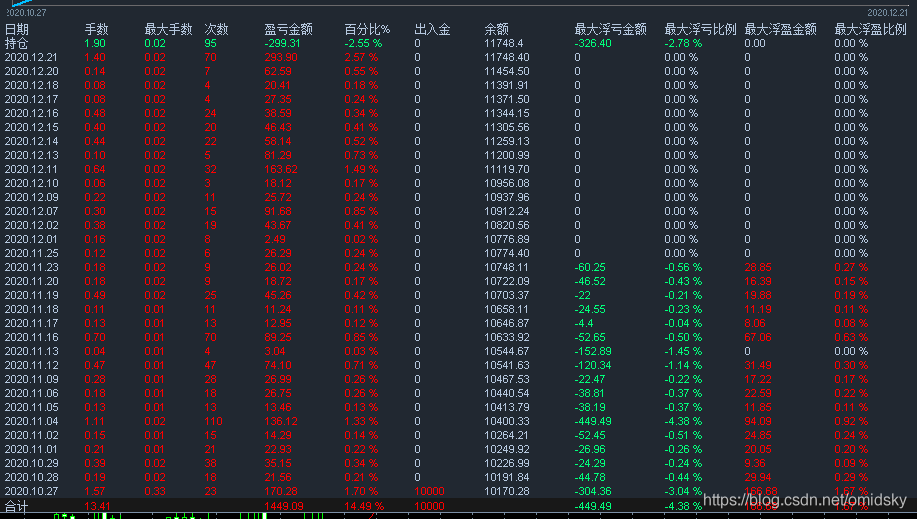Click the 手数 column header
Viewport: 917px width, 519px height.
(x=96, y=29)
